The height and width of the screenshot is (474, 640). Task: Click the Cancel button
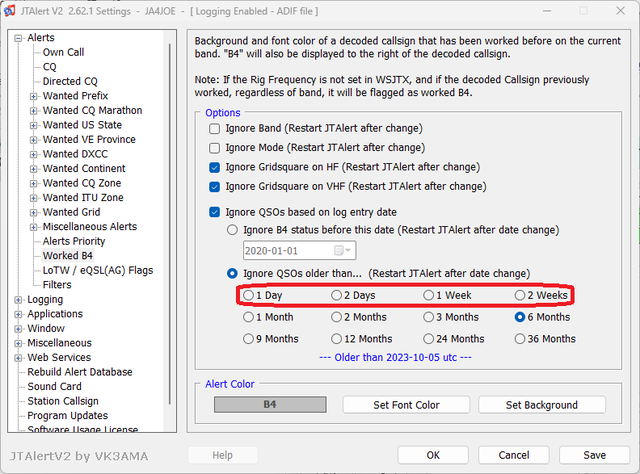point(513,455)
